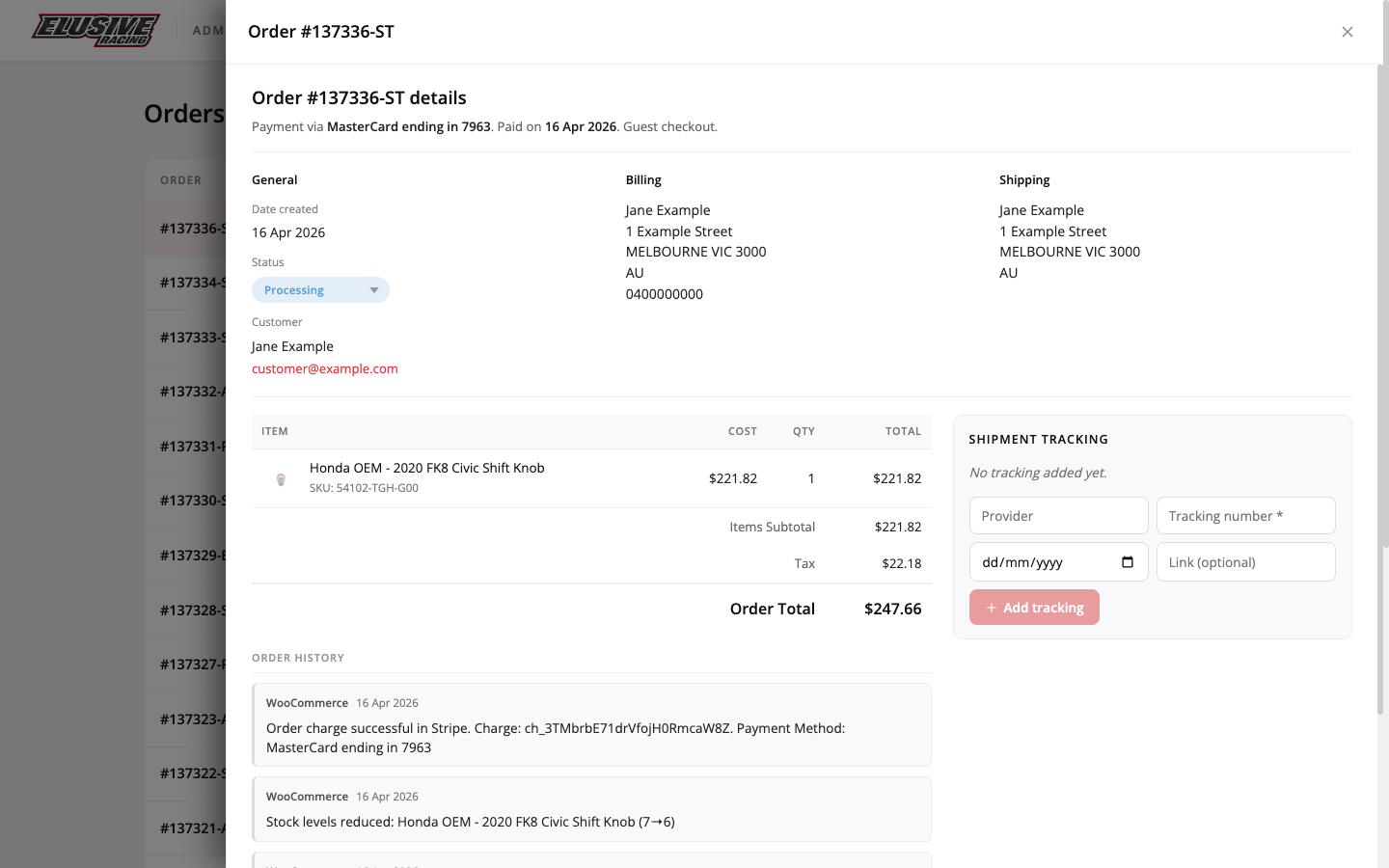Select order #137333 in background list
The image size is (1389, 868).
pyautogui.click(x=185, y=338)
